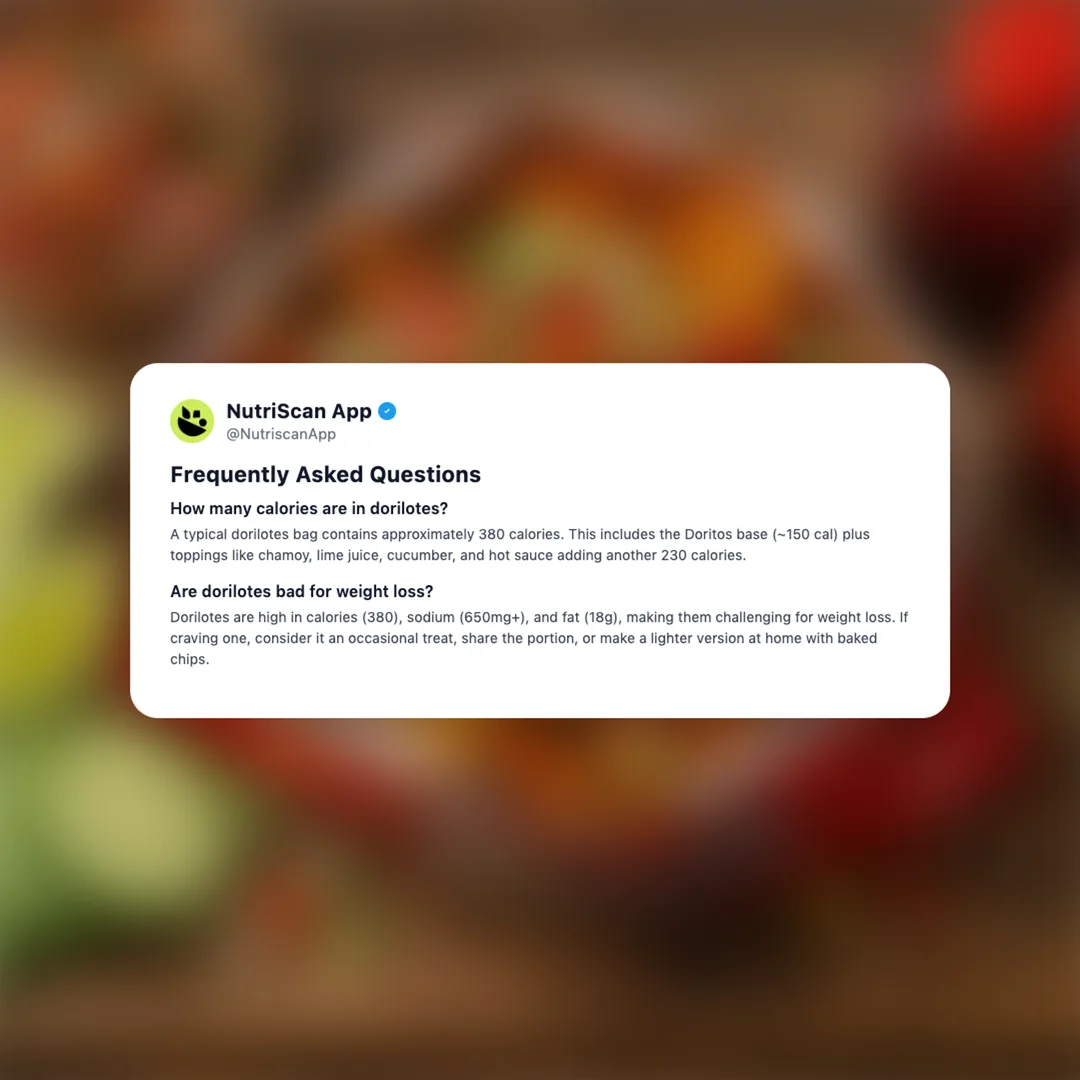
Task: Click the word 'chips.' ending the answer
Action: point(189,659)
